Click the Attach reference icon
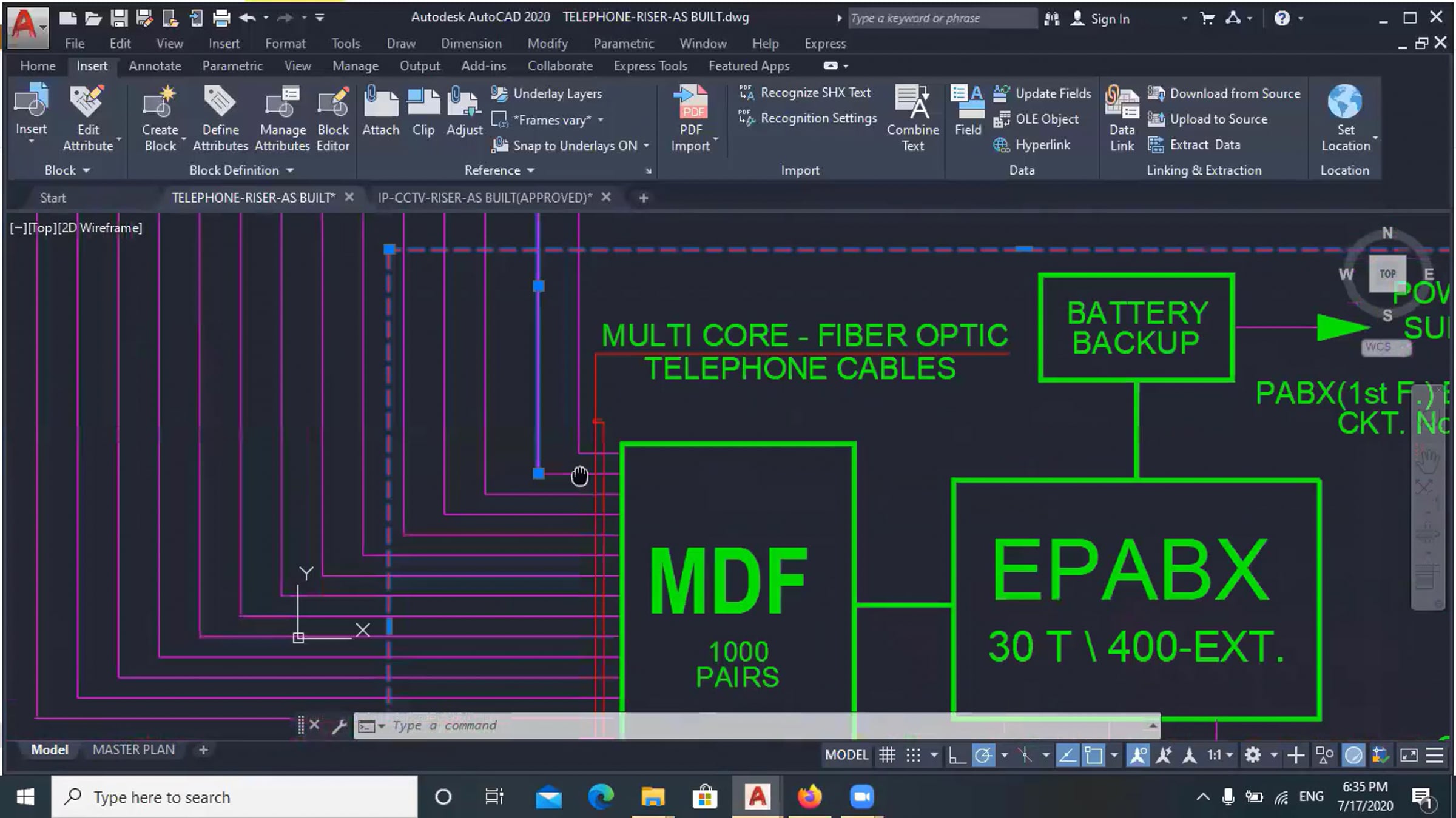 point(380,111)
